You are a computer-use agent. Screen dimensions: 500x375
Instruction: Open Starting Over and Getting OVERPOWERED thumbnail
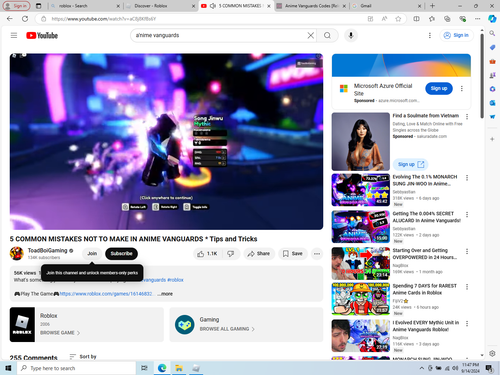pyautogui.click(x=361, y=263)
